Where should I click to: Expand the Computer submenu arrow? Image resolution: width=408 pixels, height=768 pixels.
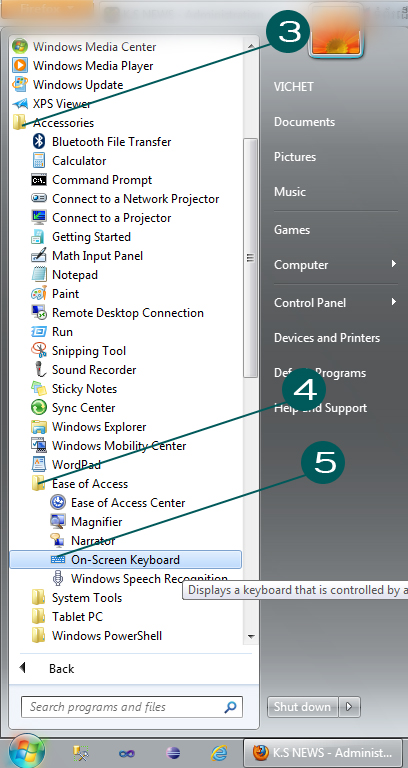393,264
